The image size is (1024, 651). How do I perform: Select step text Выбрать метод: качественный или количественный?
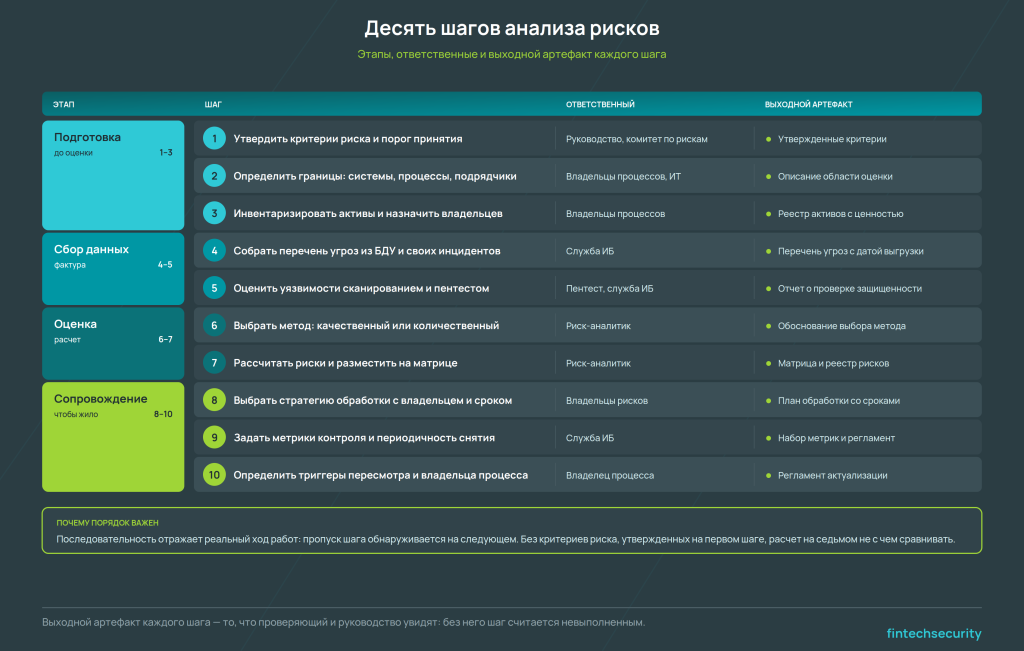pos(366,325)
